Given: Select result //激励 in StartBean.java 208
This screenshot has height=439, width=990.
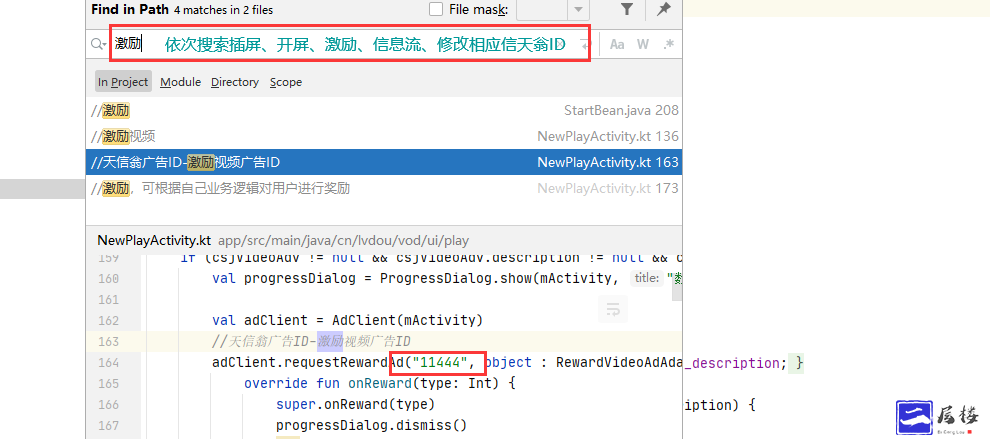Looking at the screenshot, I should pyautogui.click(x=384, y=111).
